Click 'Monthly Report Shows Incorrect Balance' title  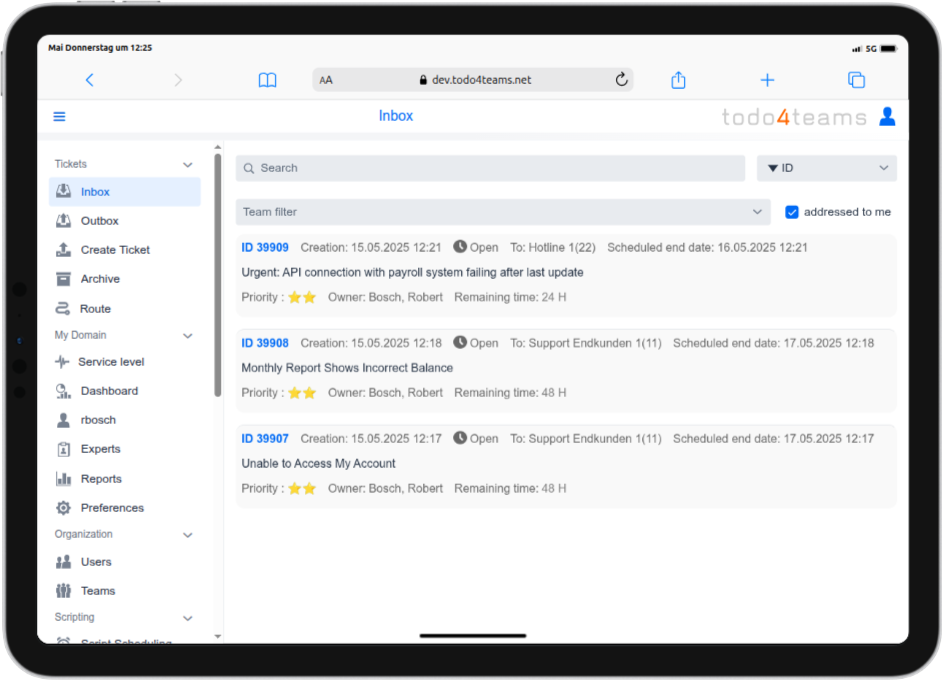pyautogui.click(x=347, y=368)
